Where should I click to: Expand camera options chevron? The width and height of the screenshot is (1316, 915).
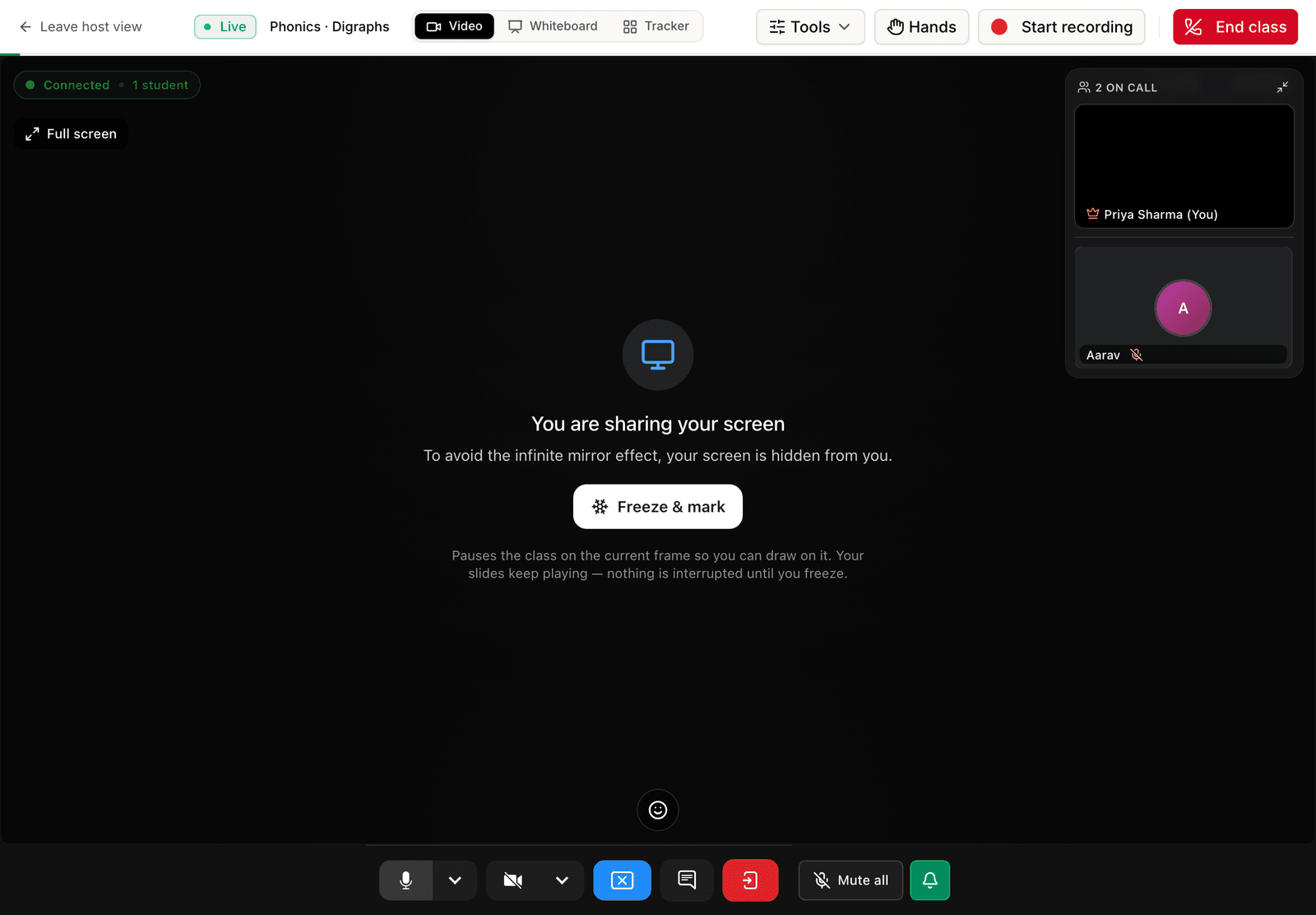pos(562,880)
